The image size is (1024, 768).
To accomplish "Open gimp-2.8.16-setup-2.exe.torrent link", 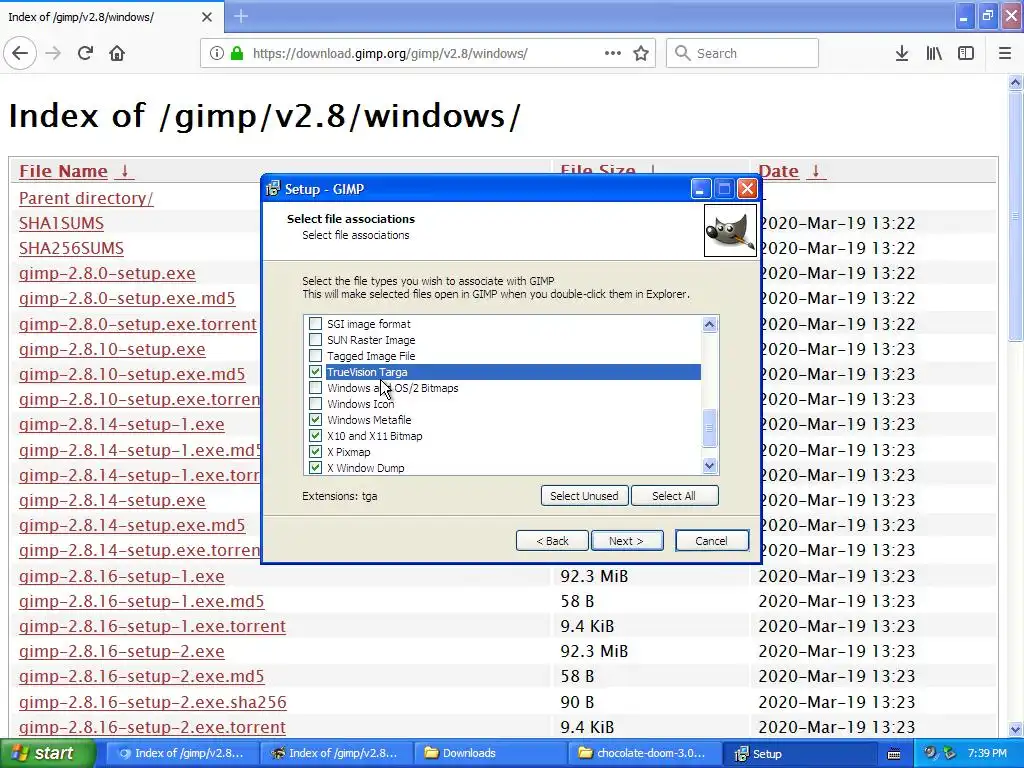I will point(152,727).
